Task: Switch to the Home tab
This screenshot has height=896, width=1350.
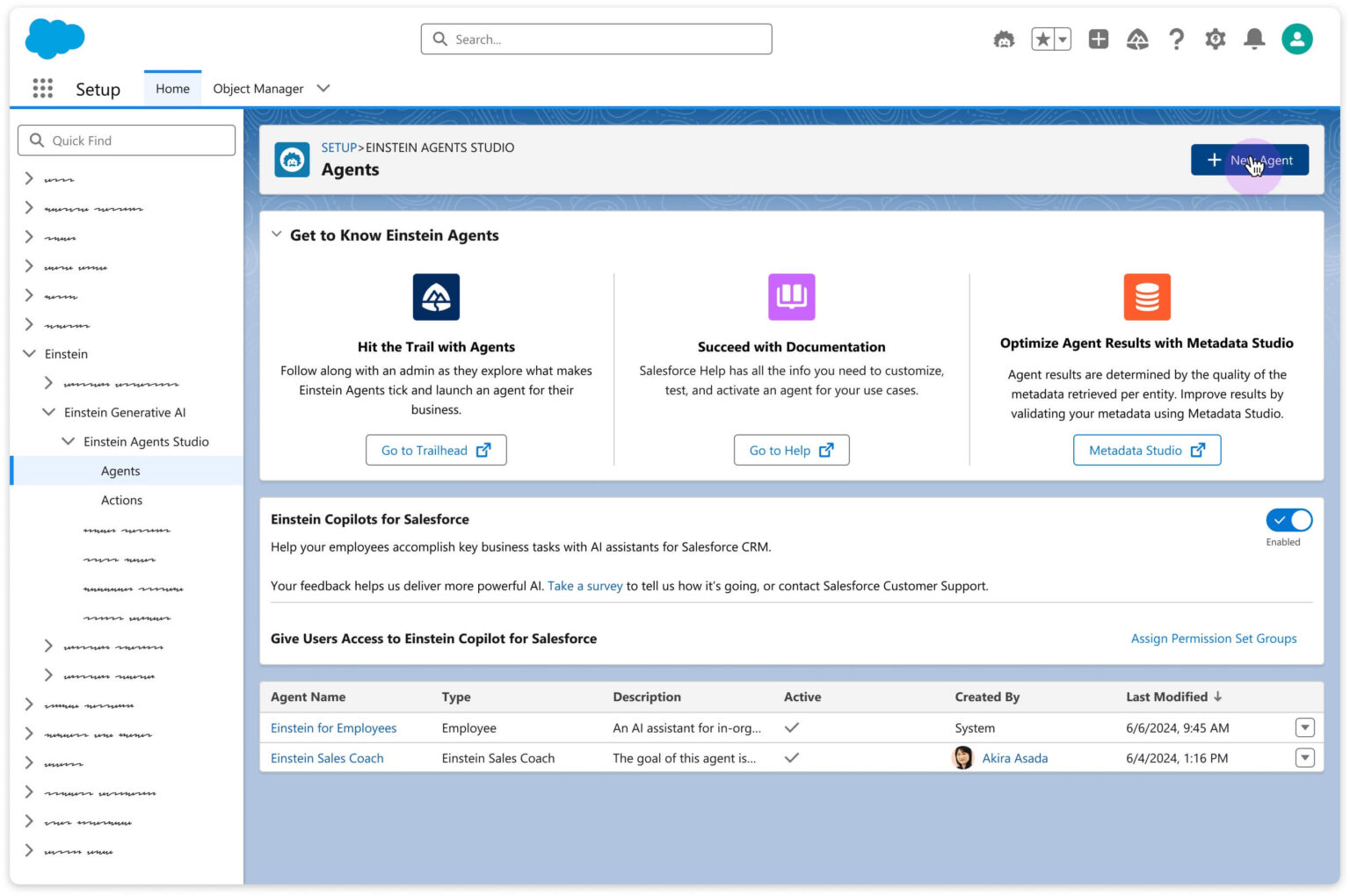Action: pos(172,88)
